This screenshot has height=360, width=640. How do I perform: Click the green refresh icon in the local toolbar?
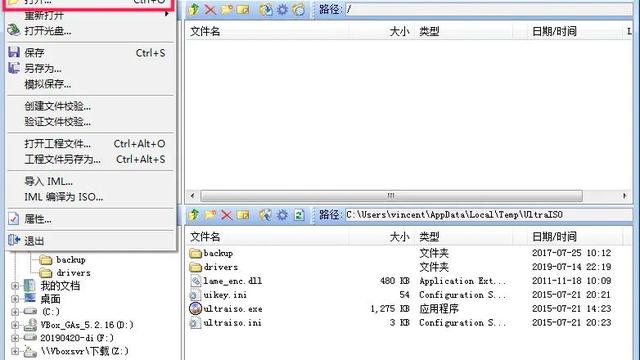click(x=299, y=215)
